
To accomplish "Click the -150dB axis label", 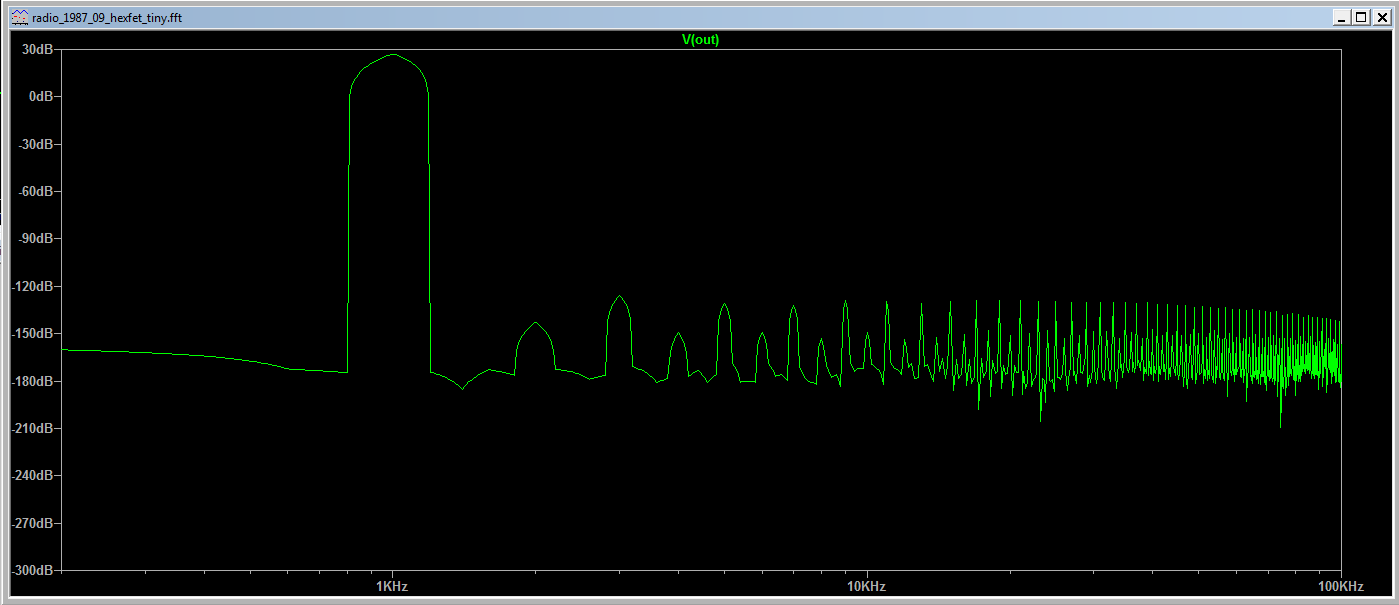I will point(32,334).
